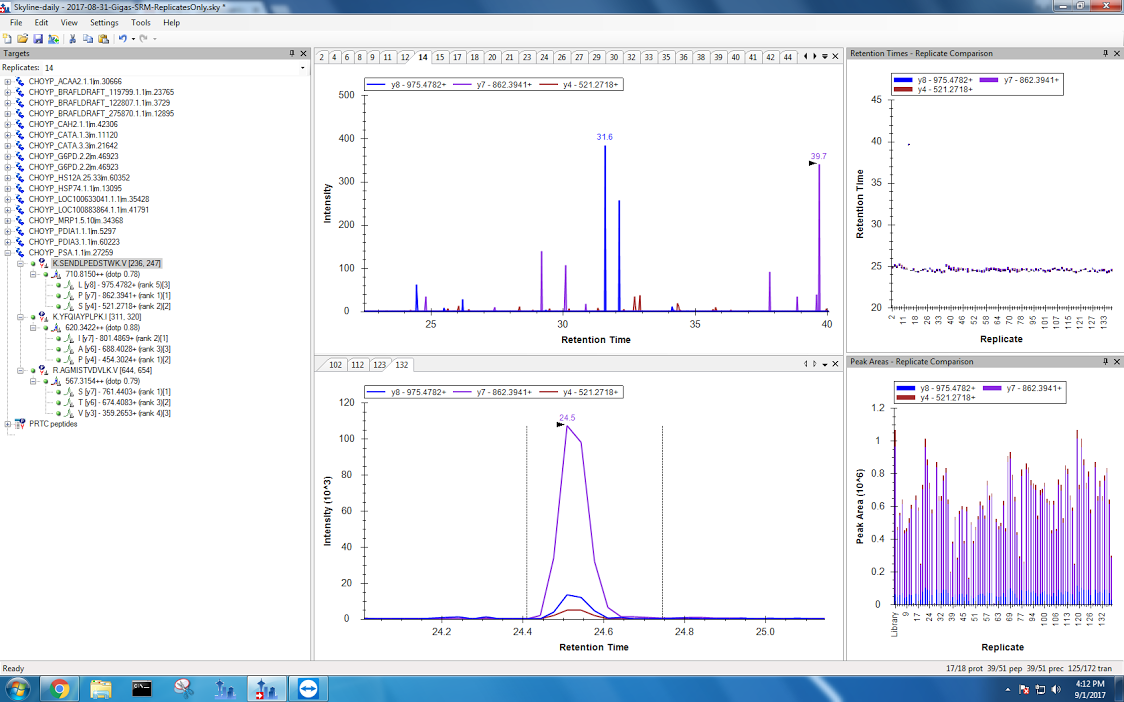The height and width of the screenshot is (702, 1124).
Task: Open the Replicates dropdown in Targets panel
Action: 303,68
